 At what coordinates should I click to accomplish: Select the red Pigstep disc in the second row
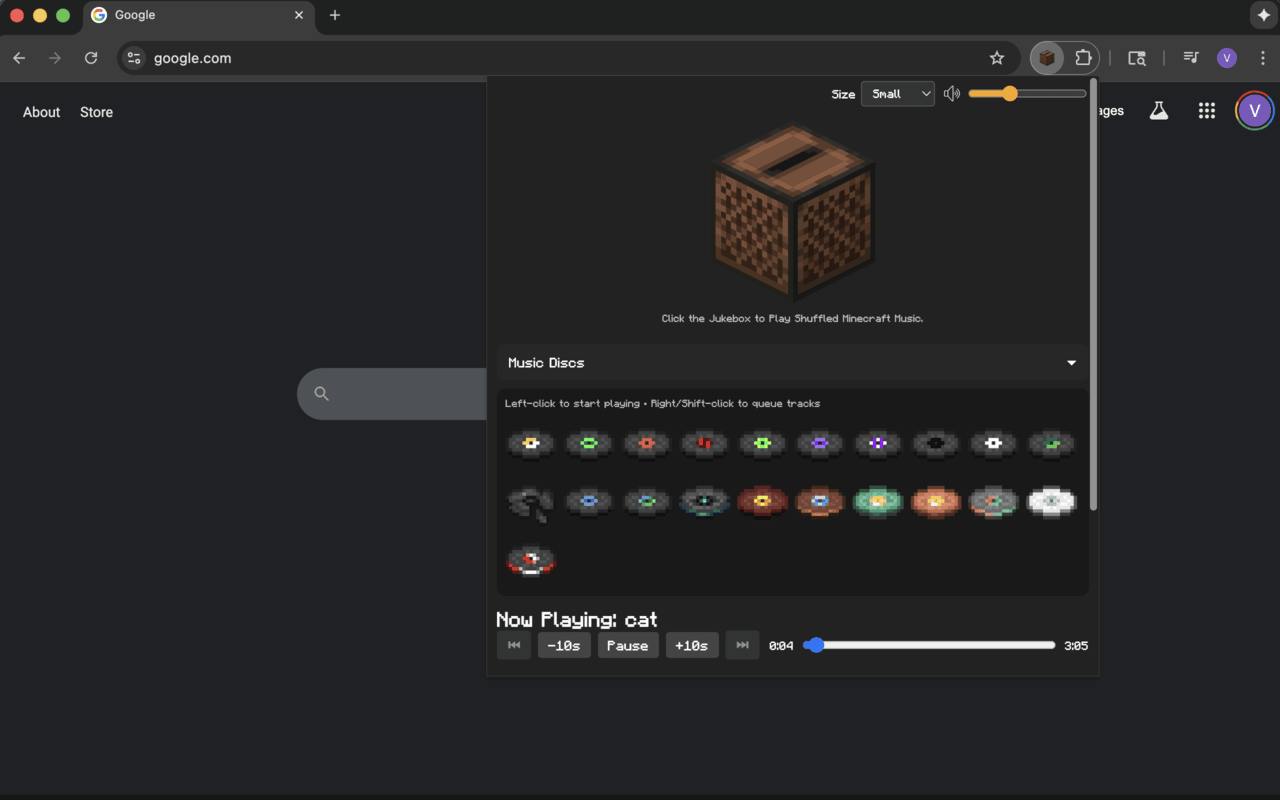762,502
